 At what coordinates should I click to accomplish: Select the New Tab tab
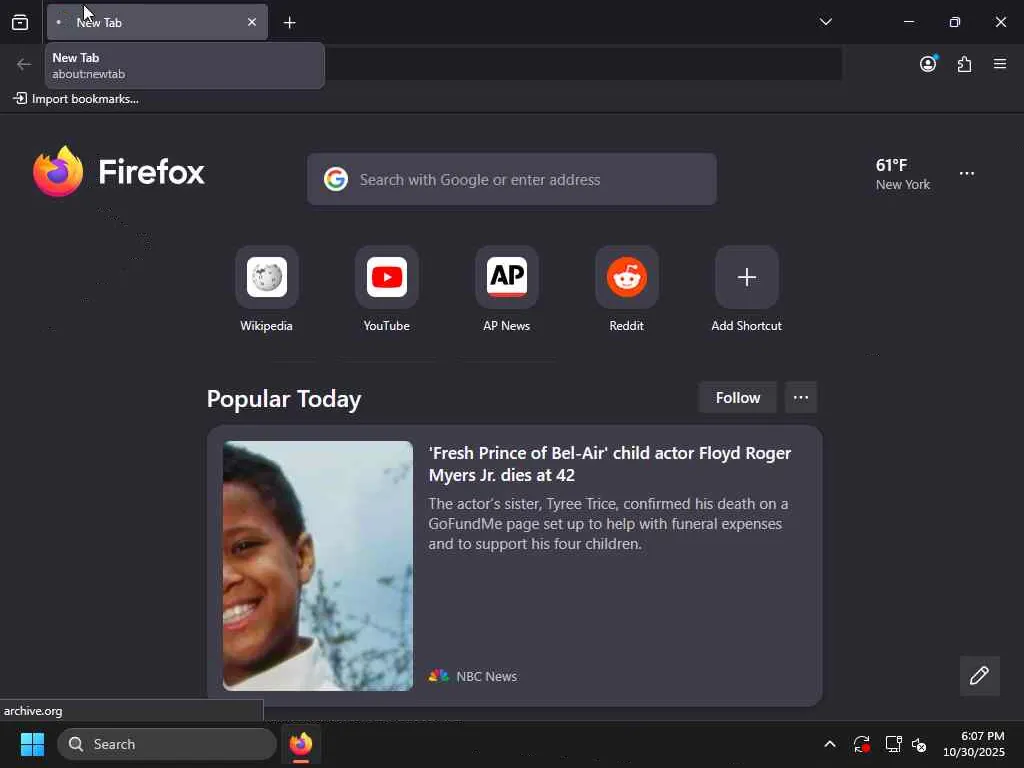[x=157, y=22]
